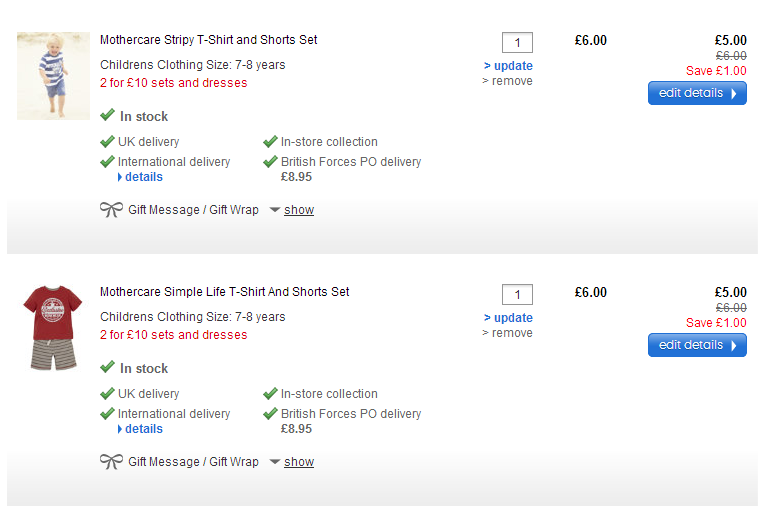Expand delivery details for Simple Life set
The image size is (766, 512).
pyautogui.click(x=143, y=429)
